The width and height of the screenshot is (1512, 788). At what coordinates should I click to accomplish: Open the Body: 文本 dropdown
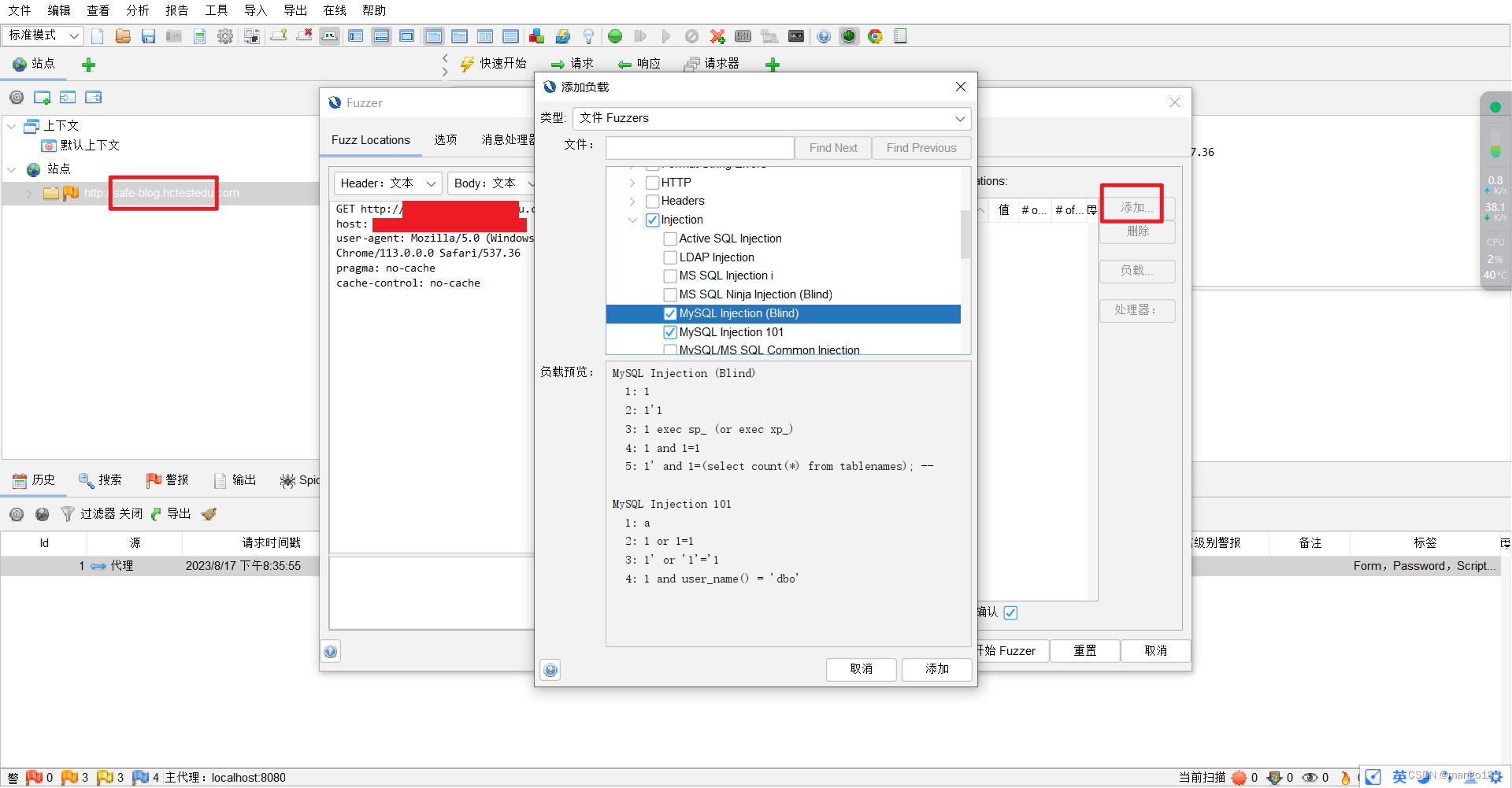[x=491, y=183]
